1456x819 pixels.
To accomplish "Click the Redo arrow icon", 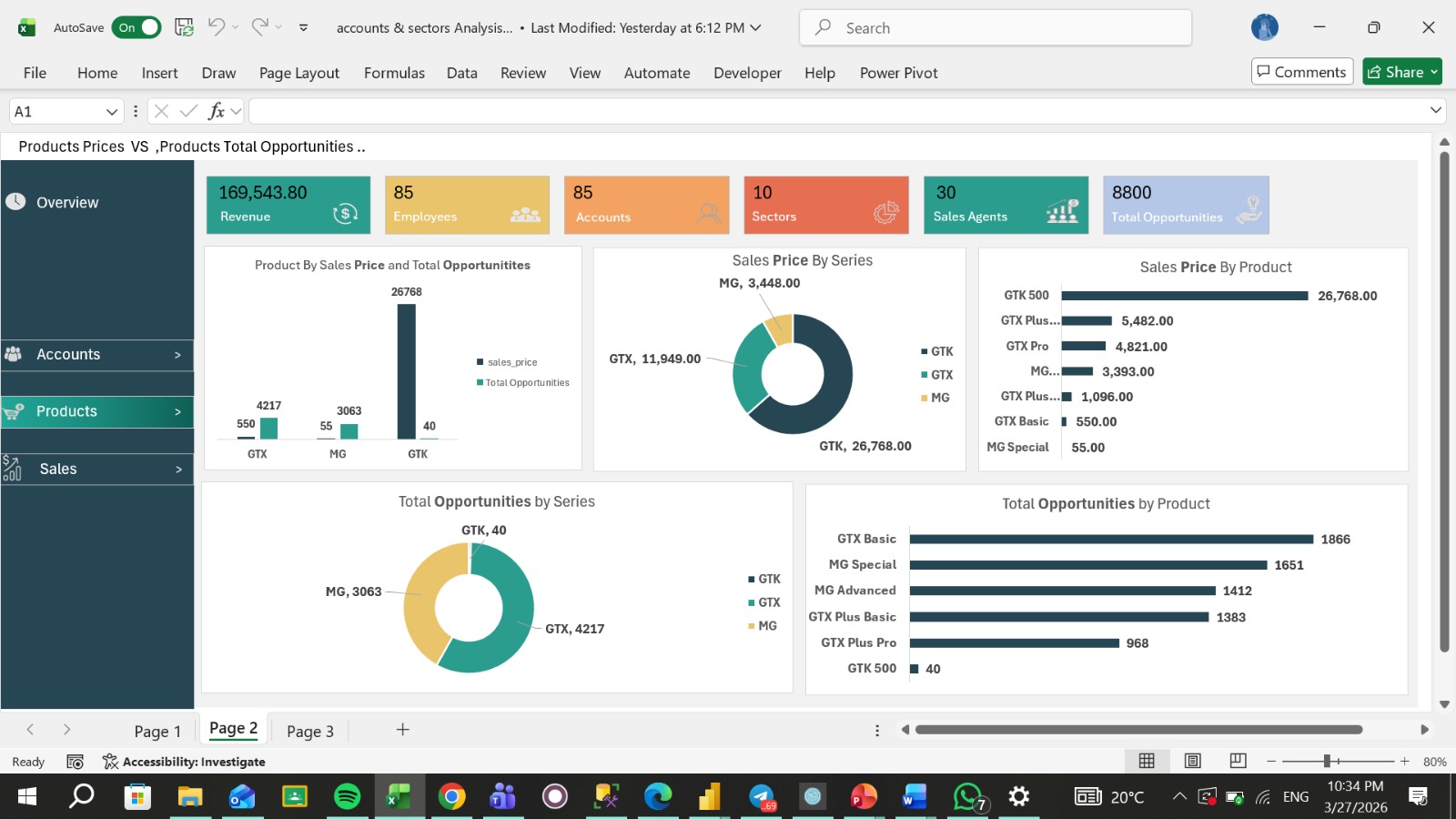I will (x=259, y=27).
